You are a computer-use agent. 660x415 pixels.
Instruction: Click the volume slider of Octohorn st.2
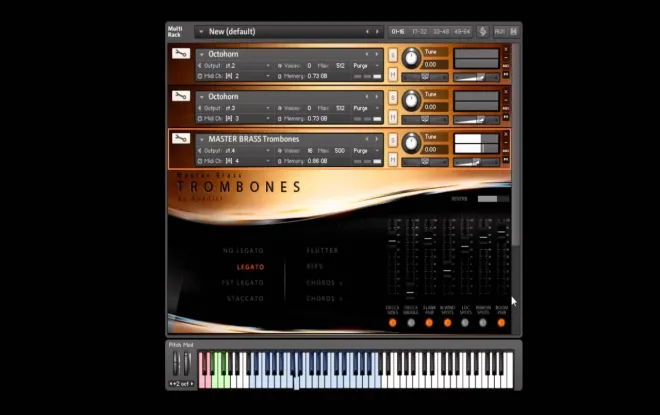click(x=476, y=77)
